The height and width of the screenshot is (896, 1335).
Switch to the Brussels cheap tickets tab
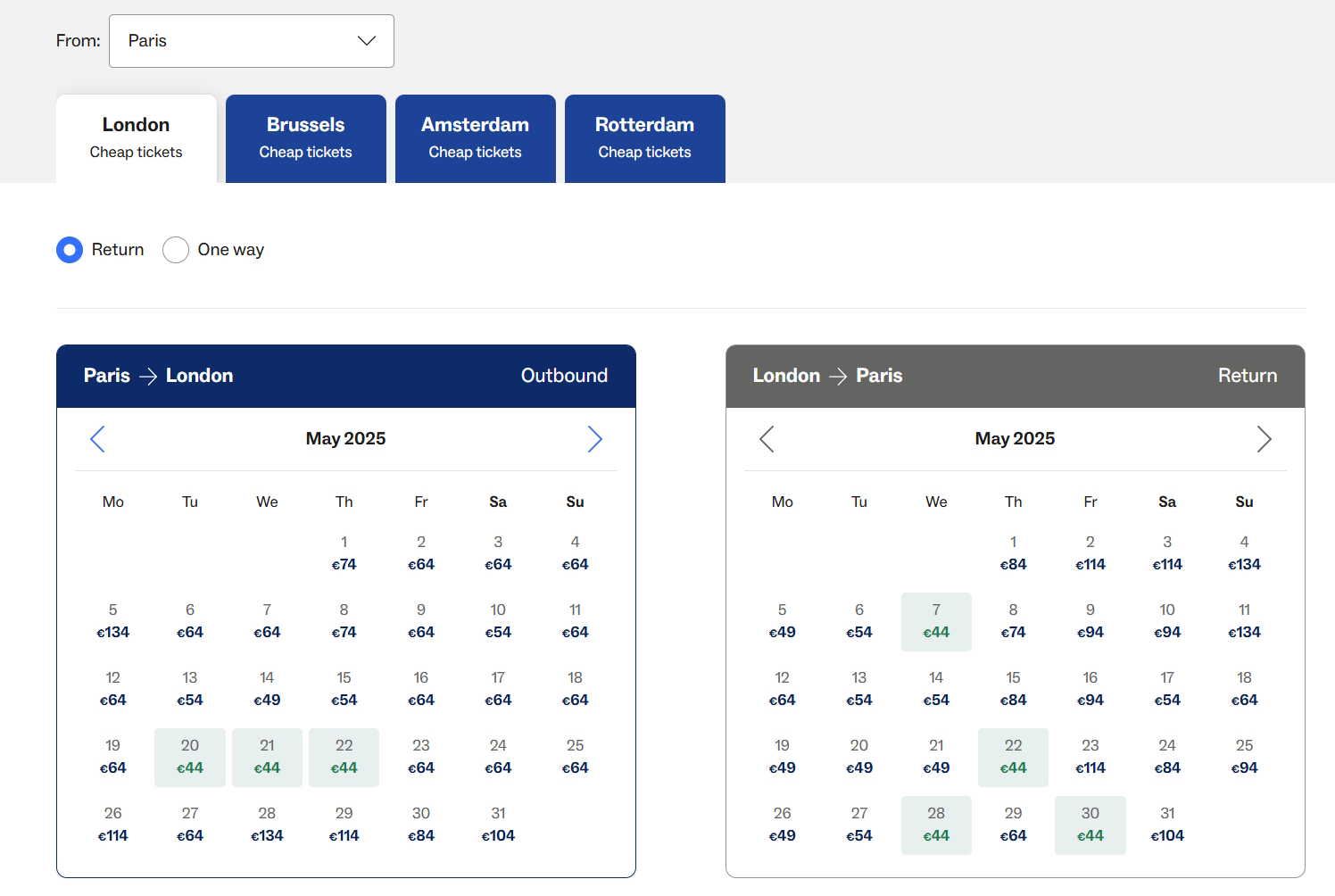tap(306, 138)
